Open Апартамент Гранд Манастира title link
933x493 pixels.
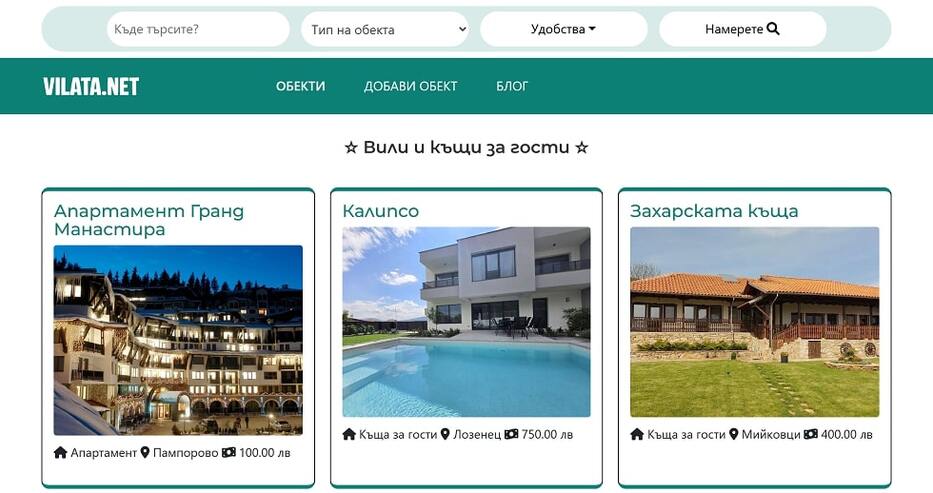[149, 220]
